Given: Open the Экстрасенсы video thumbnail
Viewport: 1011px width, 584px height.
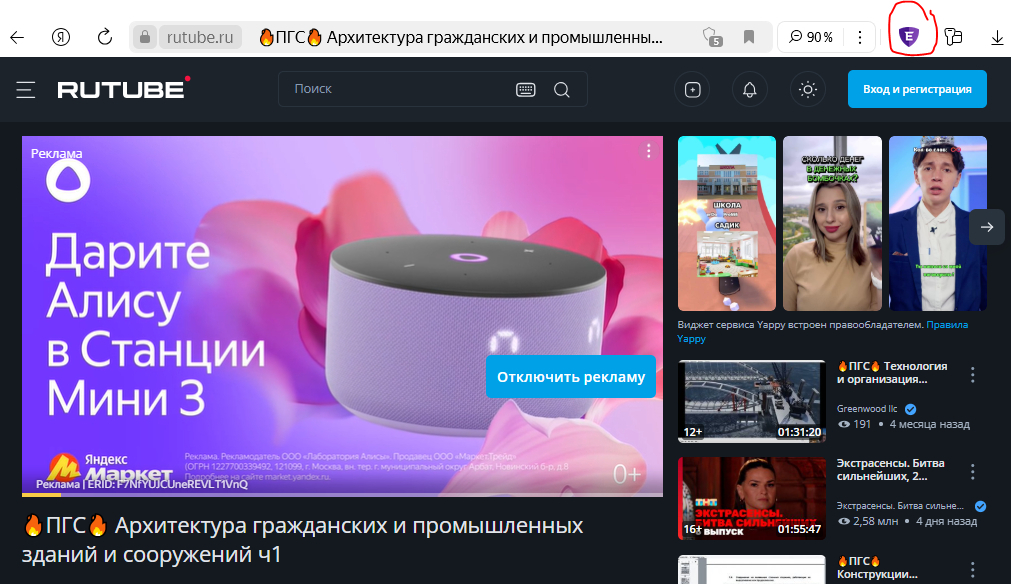Looking at the screenshot, I should tap(752, 498).
